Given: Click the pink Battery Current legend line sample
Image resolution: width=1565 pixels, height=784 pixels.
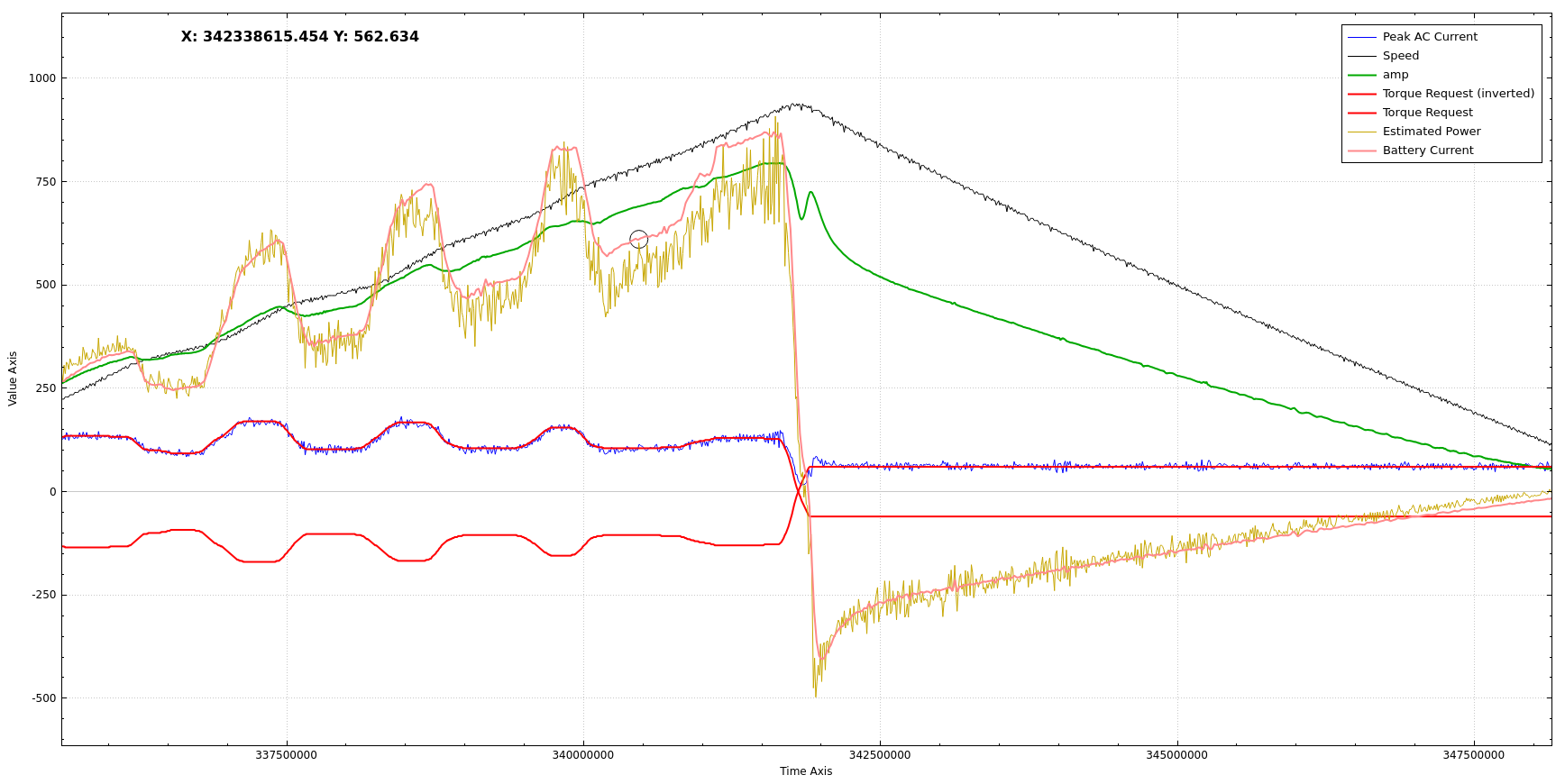Looking at the screenshot, I should pyautogui.click(x=1361, y=150).
